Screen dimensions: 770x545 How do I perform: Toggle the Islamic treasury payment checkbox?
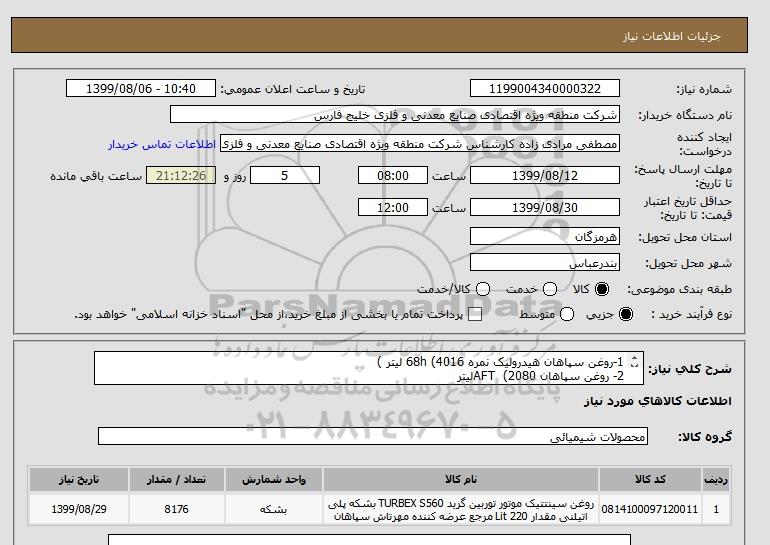coord(475,314)
